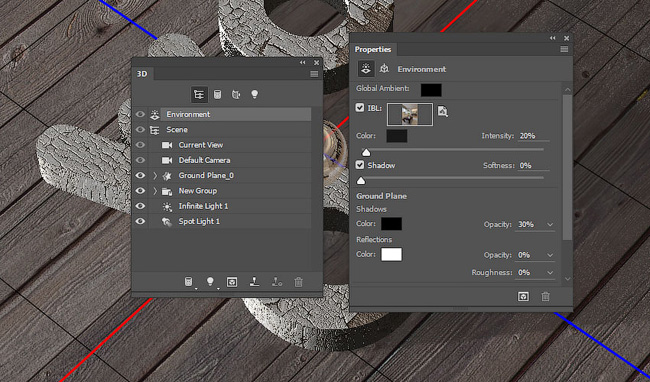Screen dimensions: 650x382
Task: Hide the Spot Light 1 layer
Action: coord(140,221)
